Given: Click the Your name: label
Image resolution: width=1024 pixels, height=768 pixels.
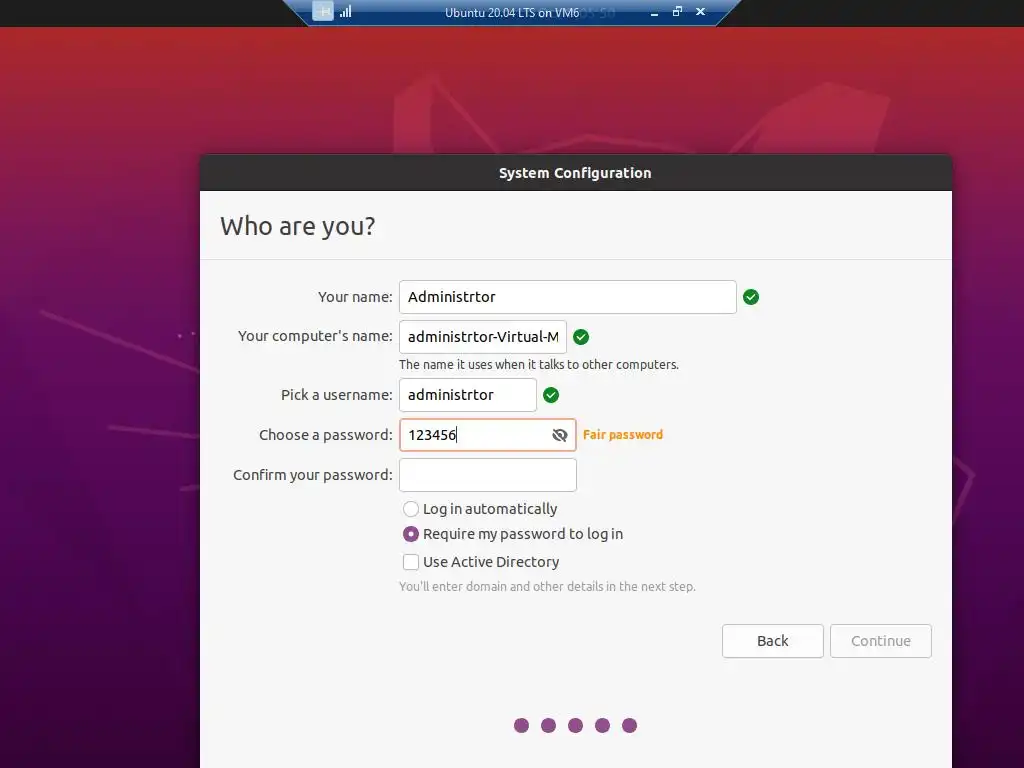Looking at the screenshot, I should coord(355,297).
